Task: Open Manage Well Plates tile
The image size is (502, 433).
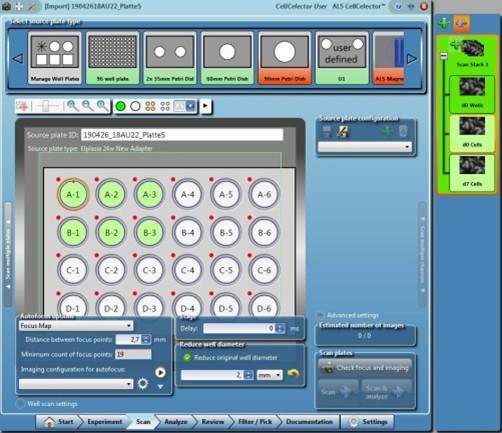Action: pos(55,58)
